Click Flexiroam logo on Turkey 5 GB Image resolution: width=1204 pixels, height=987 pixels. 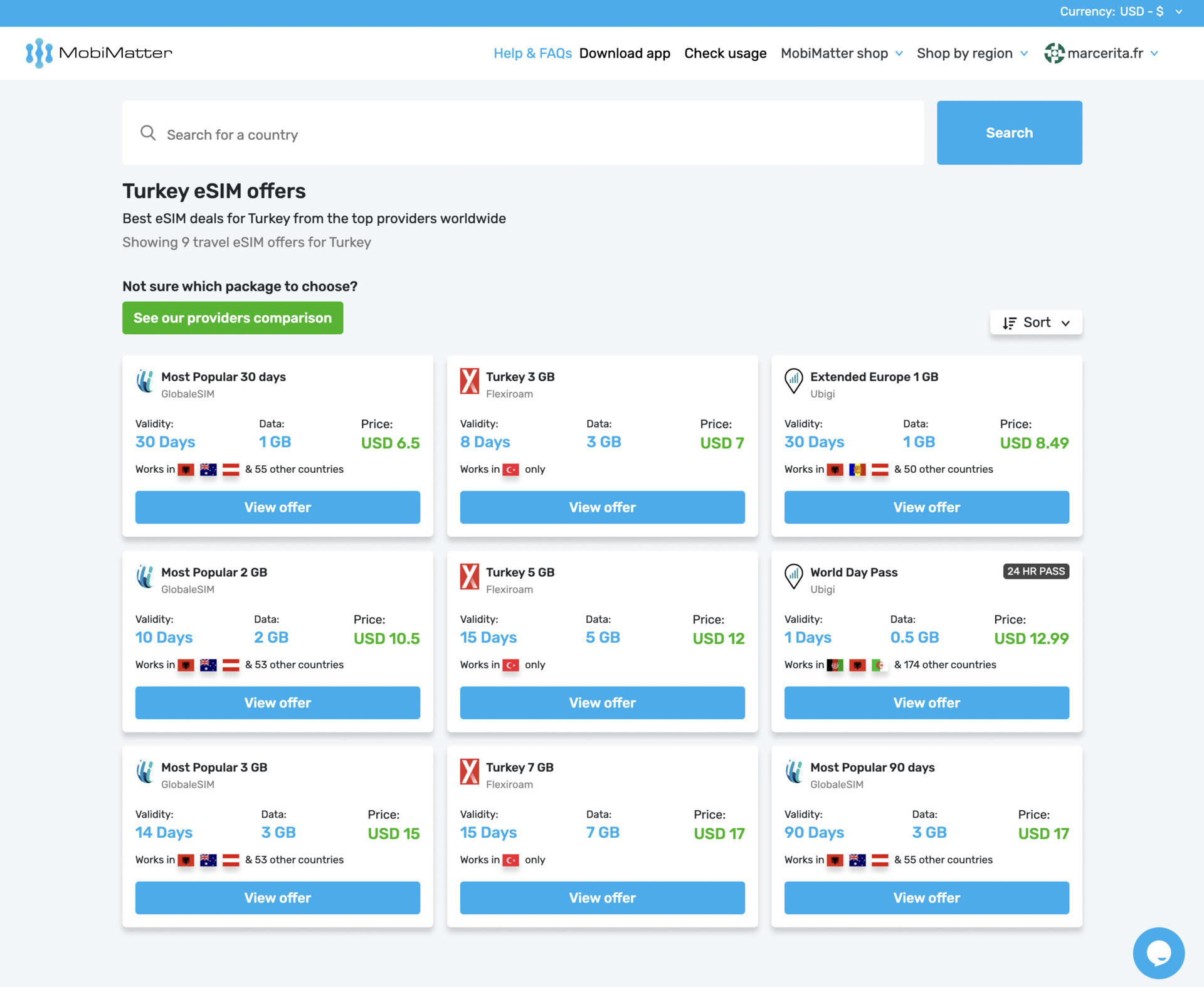pos(470,577)
